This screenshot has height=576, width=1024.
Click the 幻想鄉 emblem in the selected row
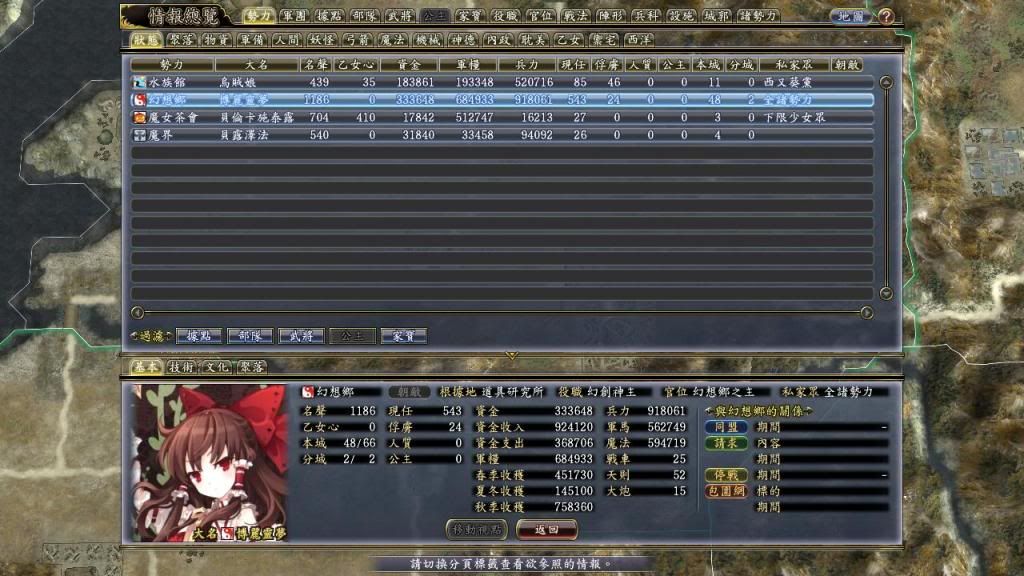(140, 100)
